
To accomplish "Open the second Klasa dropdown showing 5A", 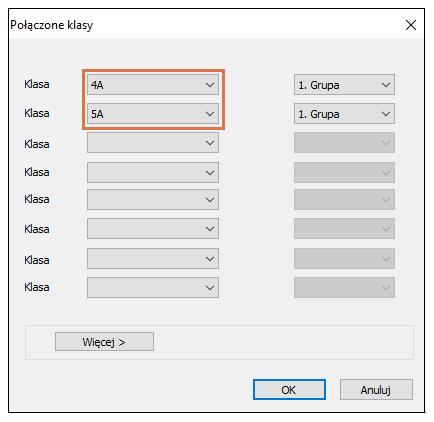I will tap(153, 114).
